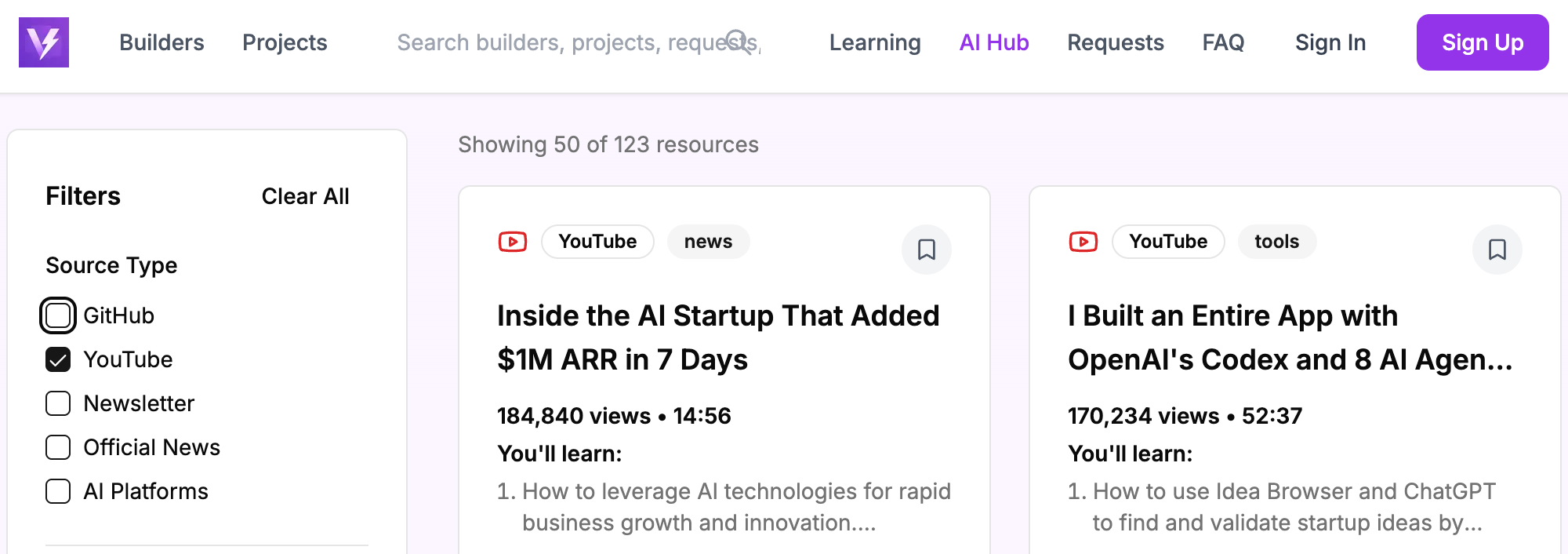Open the Requests page

pyautogui.click(x=1116, y=42)
